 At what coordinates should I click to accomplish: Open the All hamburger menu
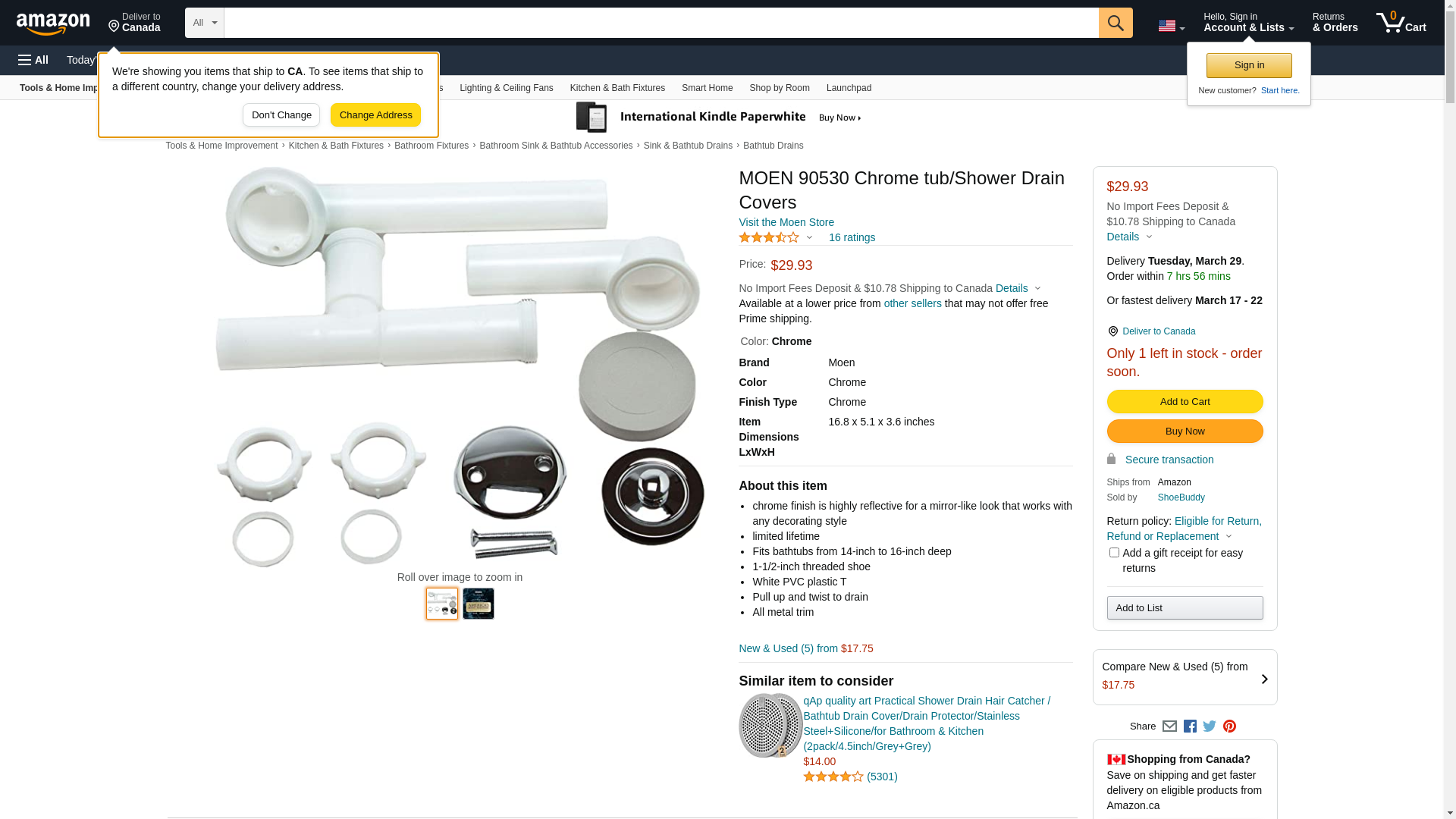click(x=33, y=60)
